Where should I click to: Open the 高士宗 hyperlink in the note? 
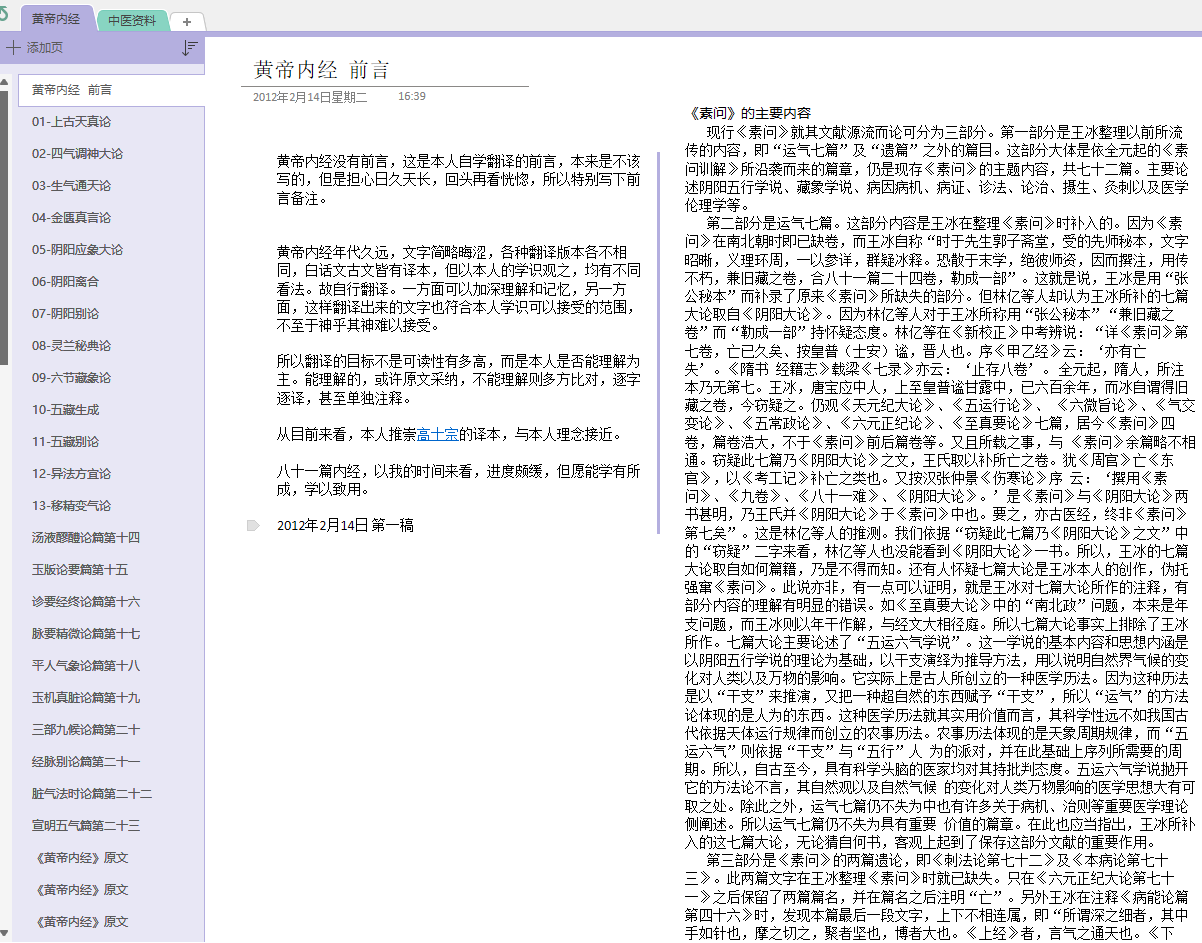[437, 434]
